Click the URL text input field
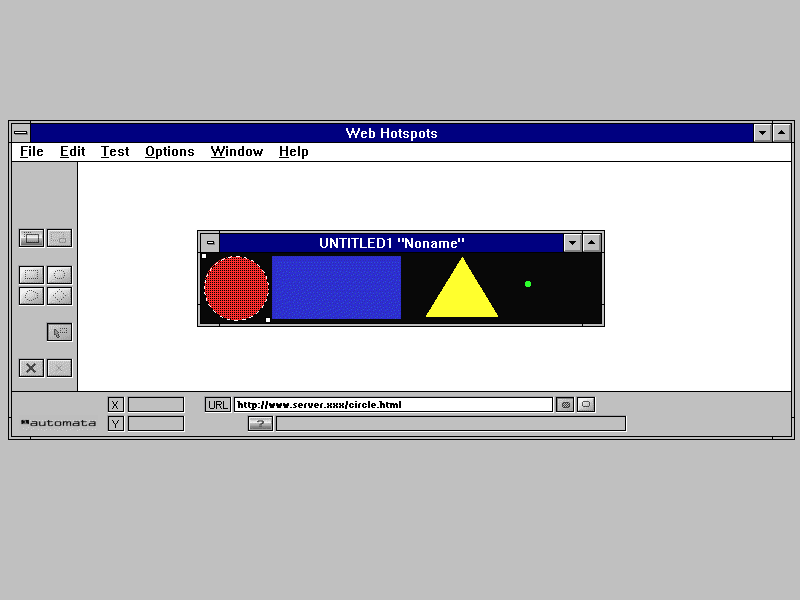The width and height of the screenshot is (800, 600). click(x=393, y=405)
